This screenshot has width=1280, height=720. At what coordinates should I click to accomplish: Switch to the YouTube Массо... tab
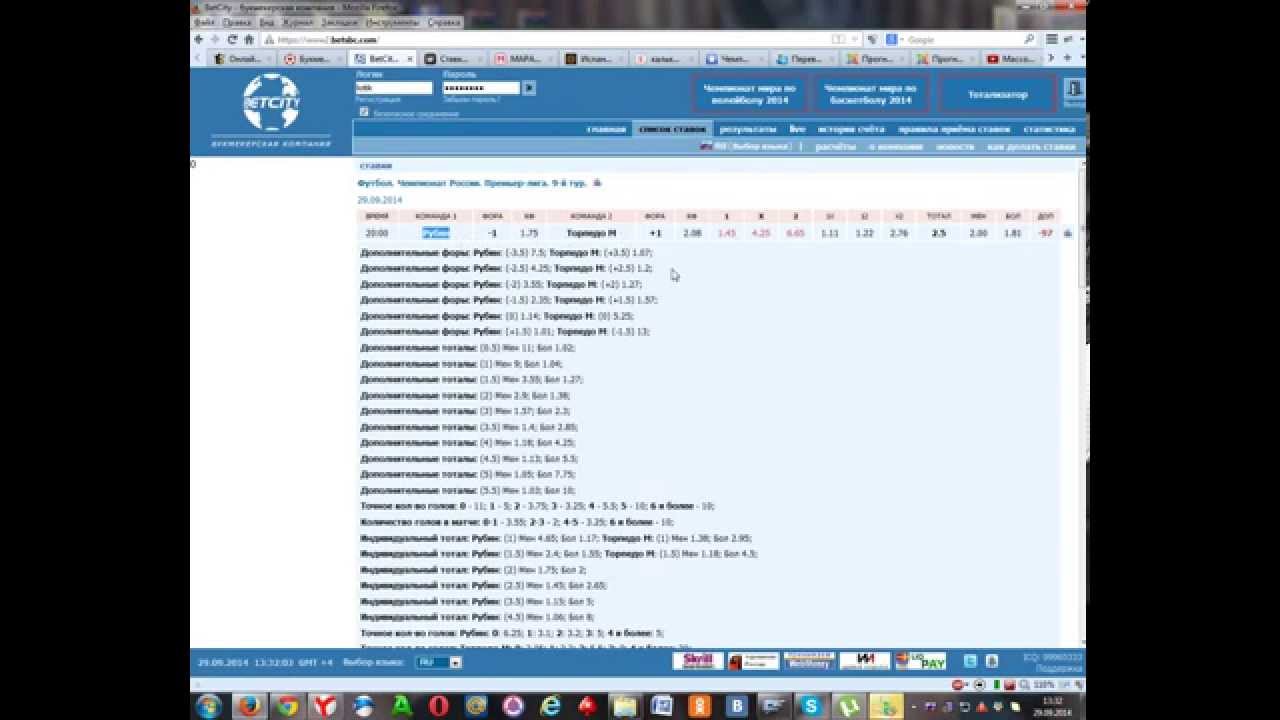click(x=1012, y=58)
